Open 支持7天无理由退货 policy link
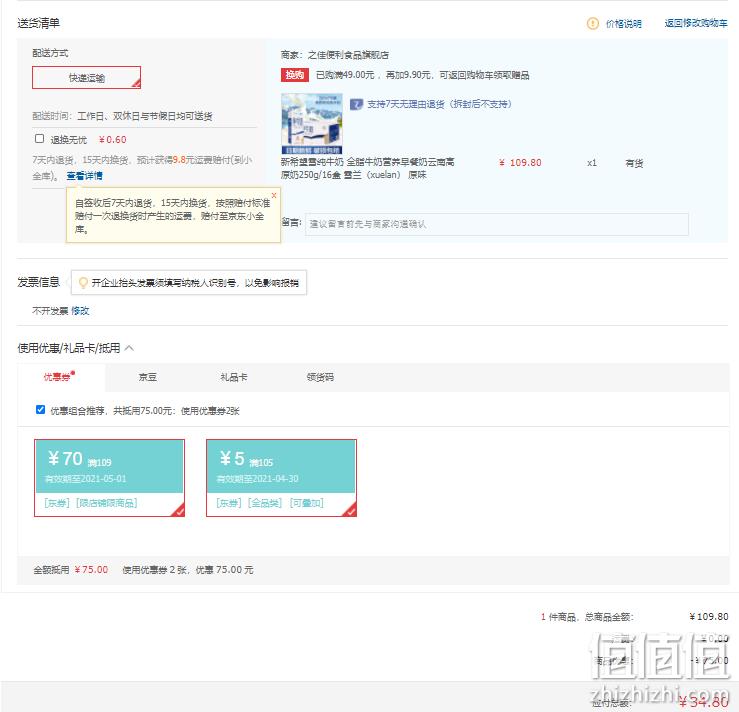The width and height of the screenshot is (739, 712). tap(439, 104)
